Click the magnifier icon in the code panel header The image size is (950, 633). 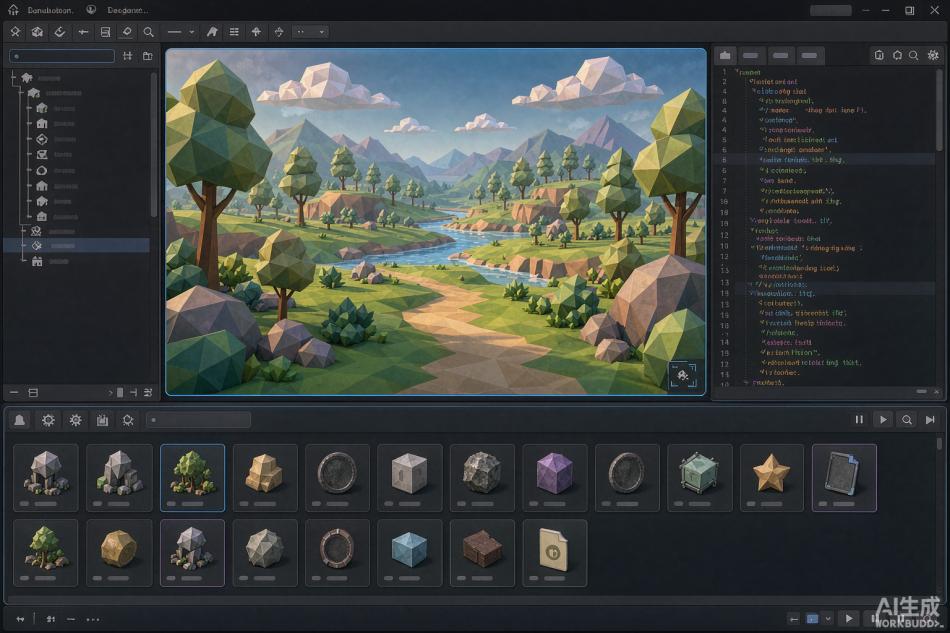point(914,55)
